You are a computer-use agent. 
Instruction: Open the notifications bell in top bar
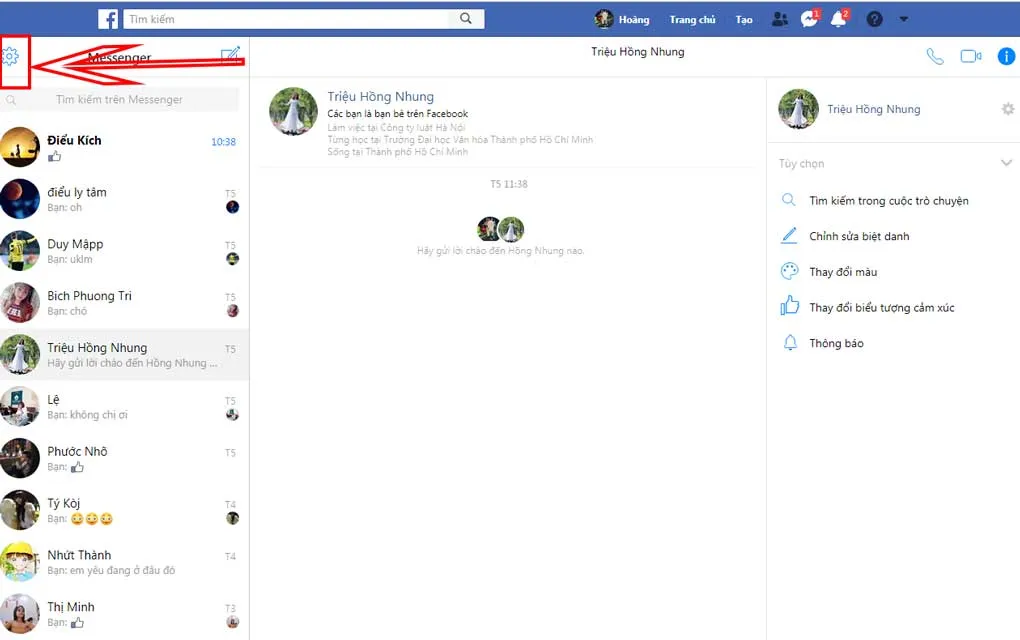[838, 19]
